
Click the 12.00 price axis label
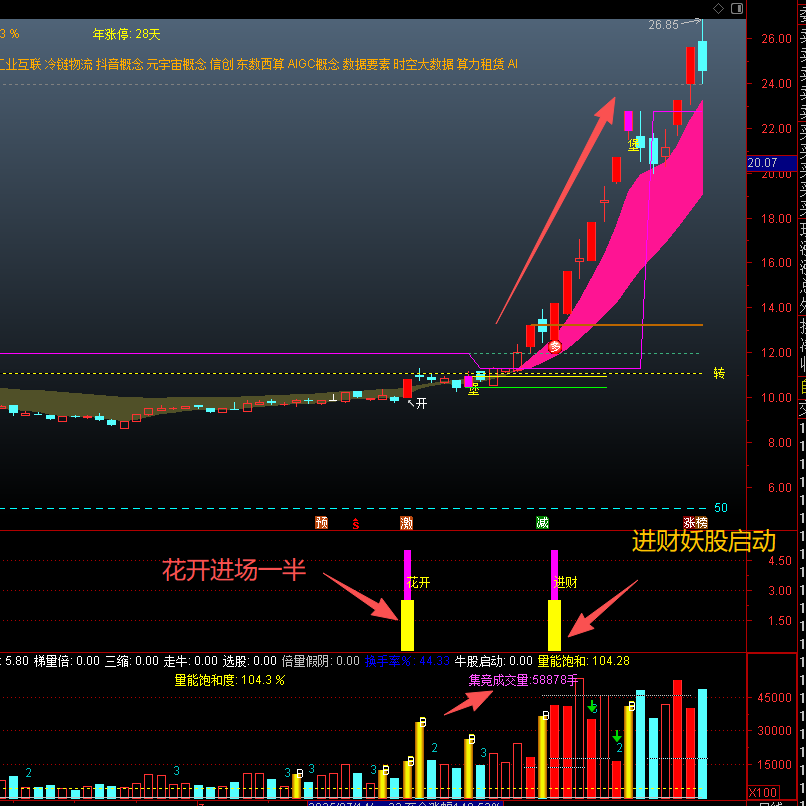pos(777,353)
